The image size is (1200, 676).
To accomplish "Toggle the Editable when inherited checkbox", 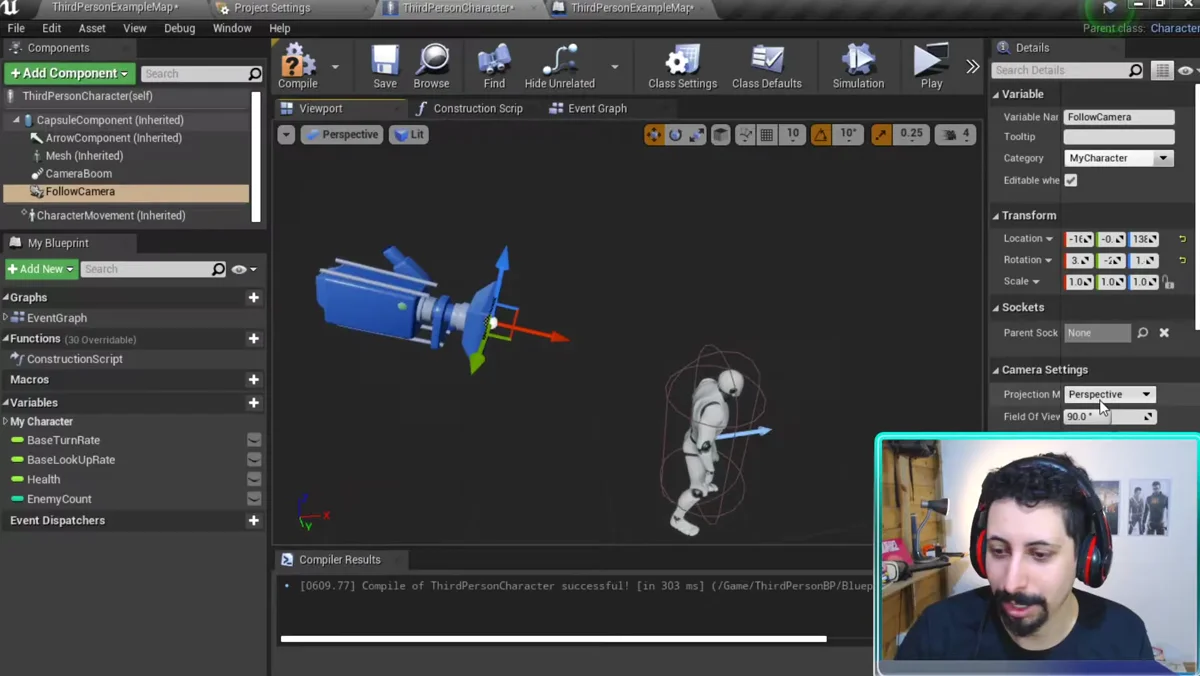I will [x=1071, y=180].
